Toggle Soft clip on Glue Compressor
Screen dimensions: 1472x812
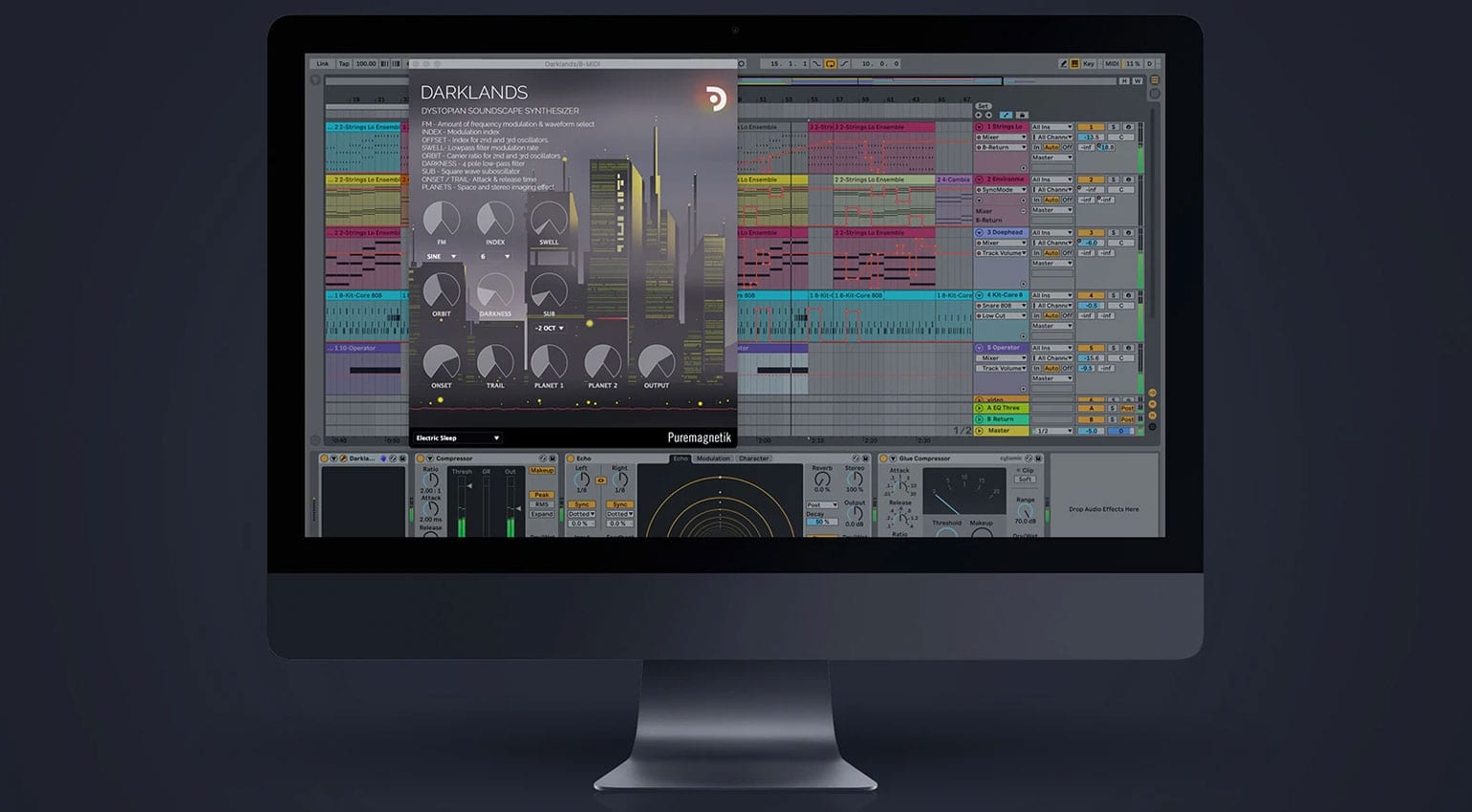[1025, 480]
